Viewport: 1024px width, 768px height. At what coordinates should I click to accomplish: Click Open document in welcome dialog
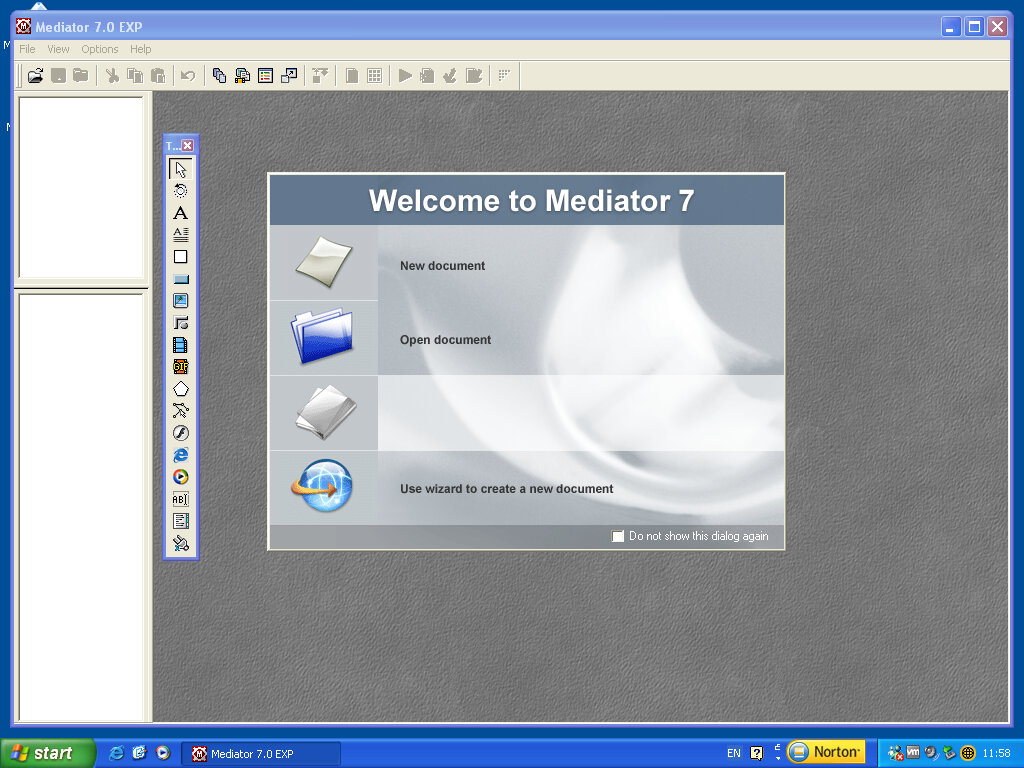445,340
